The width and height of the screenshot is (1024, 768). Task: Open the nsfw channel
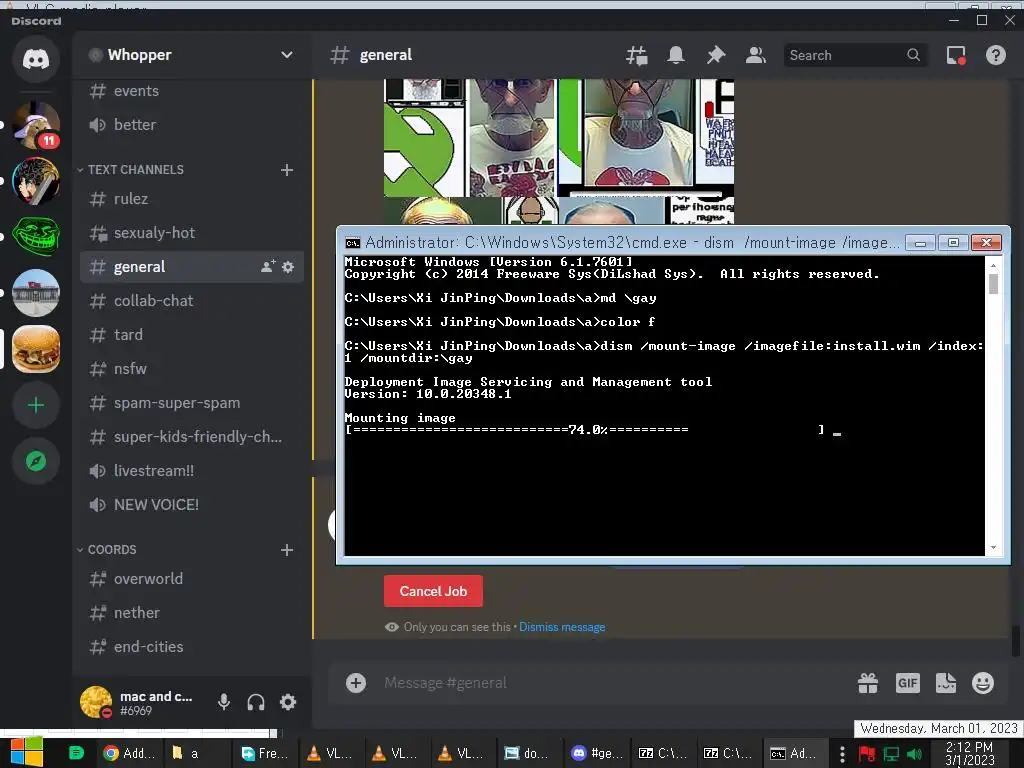point(191,369)
